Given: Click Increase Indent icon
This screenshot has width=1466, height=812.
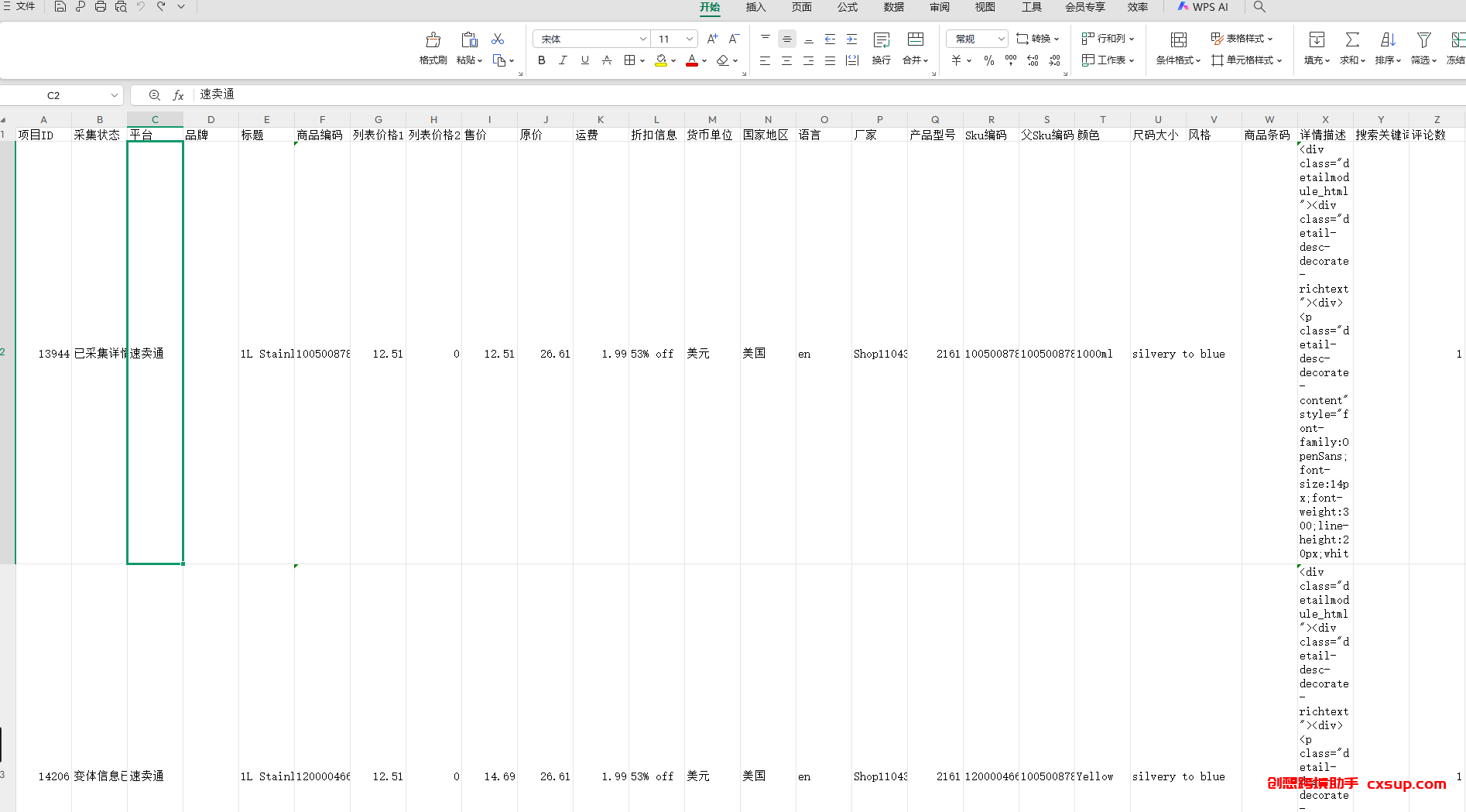Looking at the screenshot, I should 851,39.
